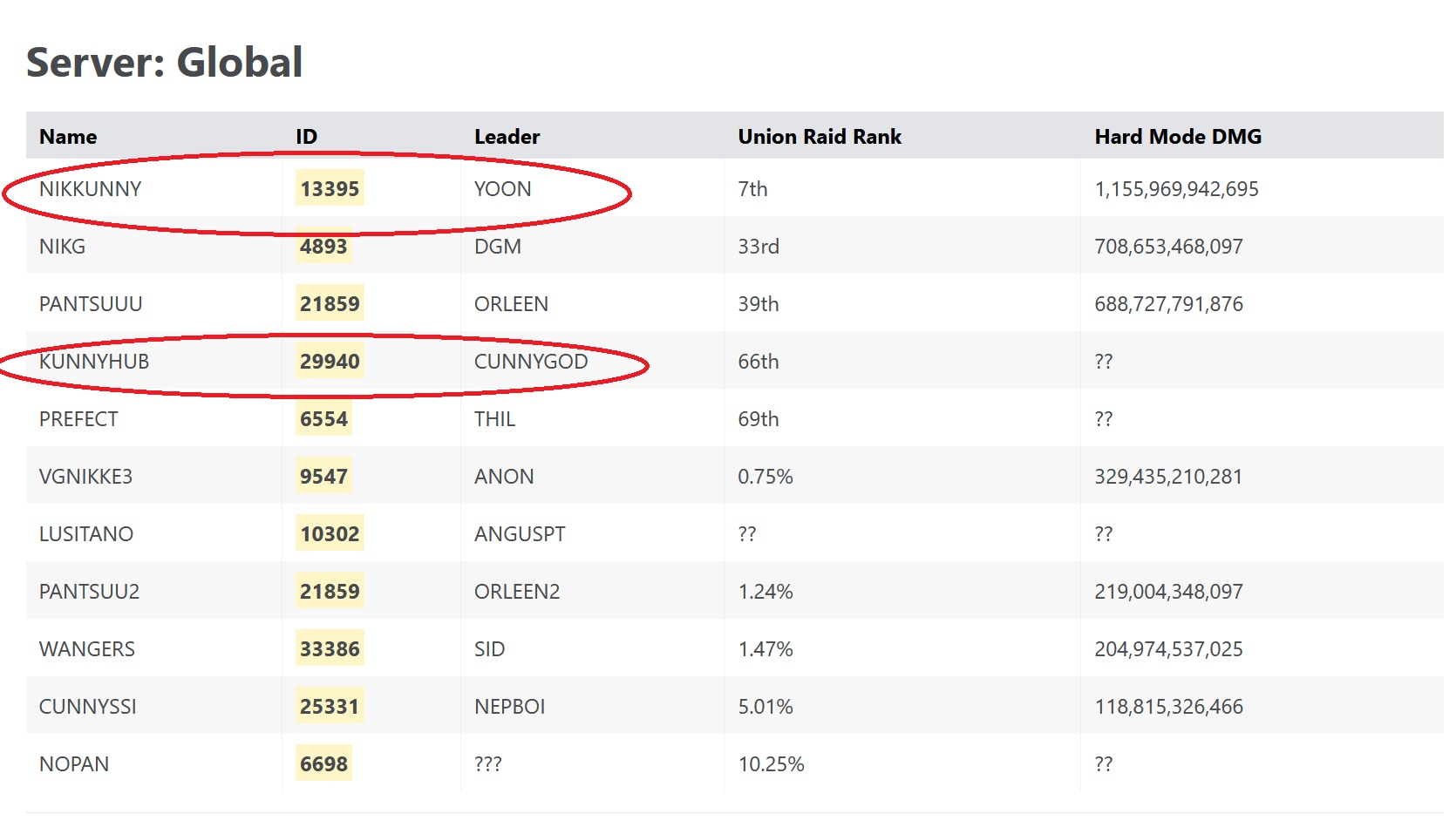Click damage value 688,727,791,876

(x=1168, y=304)
